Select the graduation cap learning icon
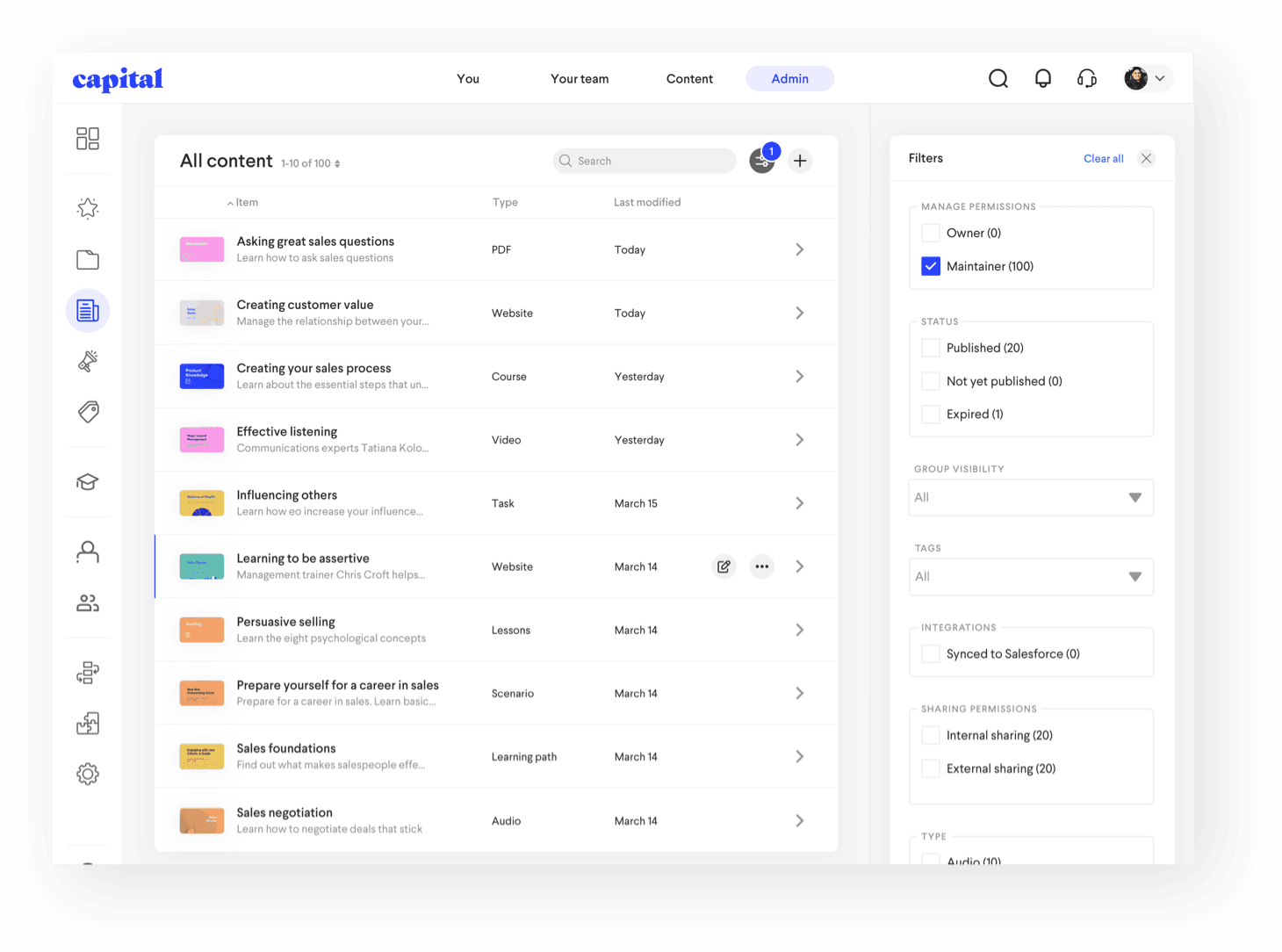This screenshot has width=1282, height=952. (88, 481)
